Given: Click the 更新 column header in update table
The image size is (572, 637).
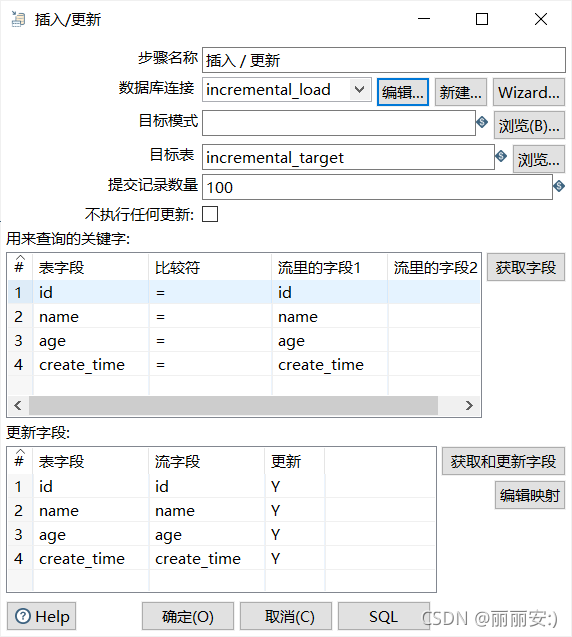Looking at the screenshot, I should click(295, 461).
